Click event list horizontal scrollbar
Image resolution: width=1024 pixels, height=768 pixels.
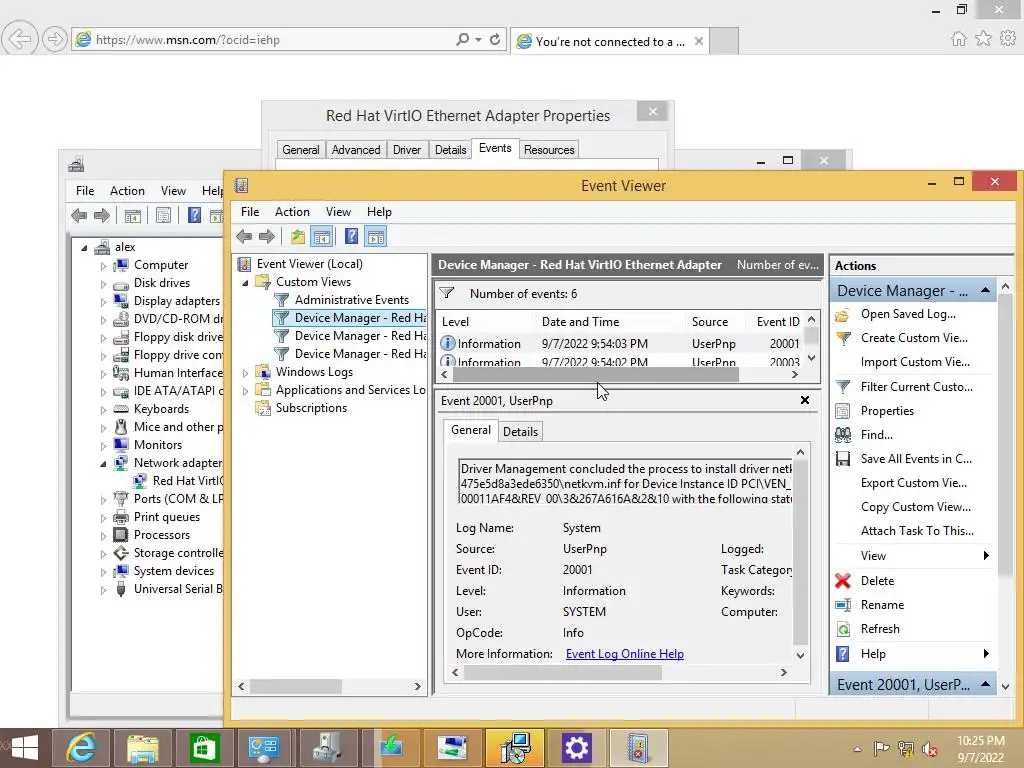(619, 374)
